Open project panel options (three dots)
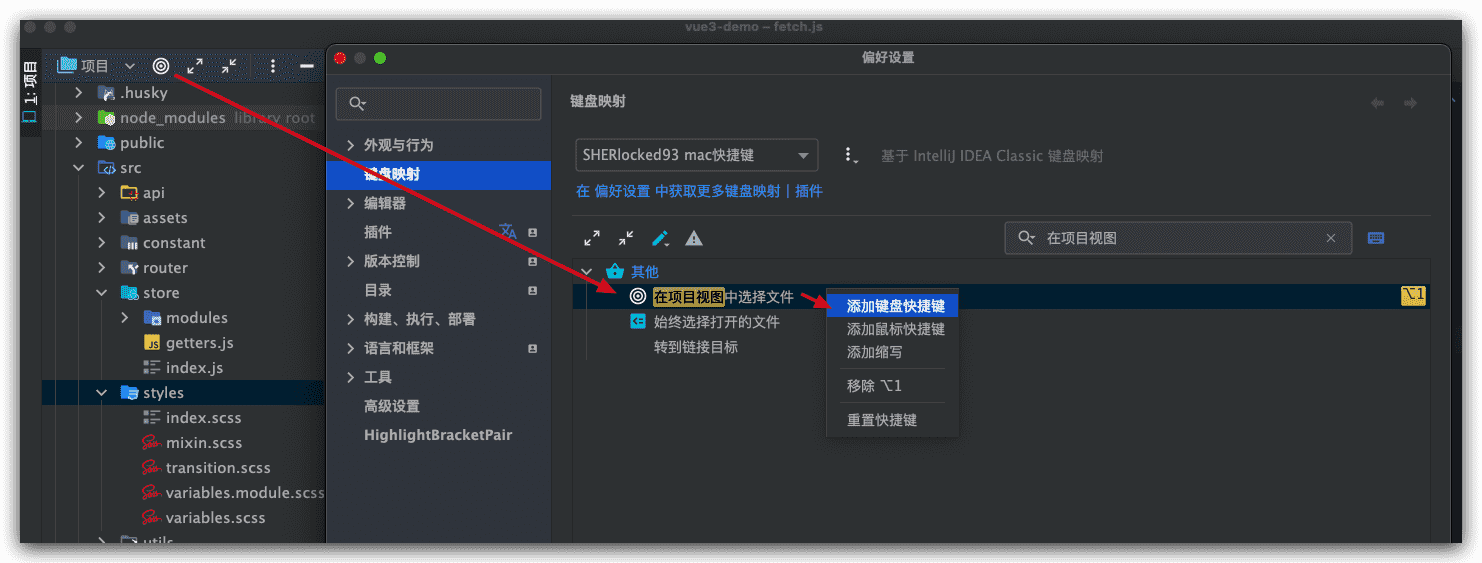This screenshot has width=1482, height=563. pyautogui.click(x=273, y=66)
